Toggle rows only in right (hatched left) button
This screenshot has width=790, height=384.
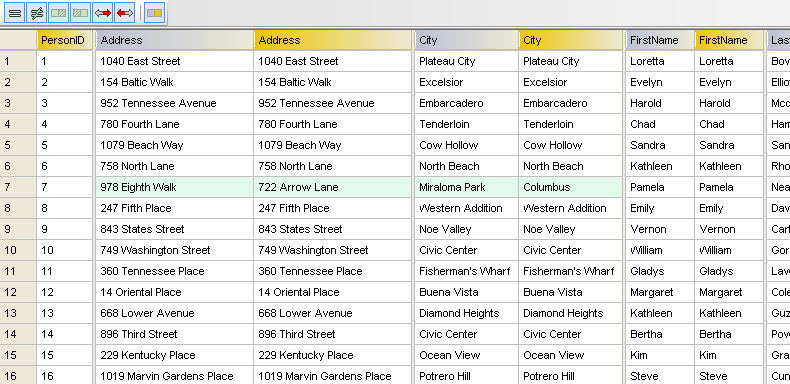[81, 13]
